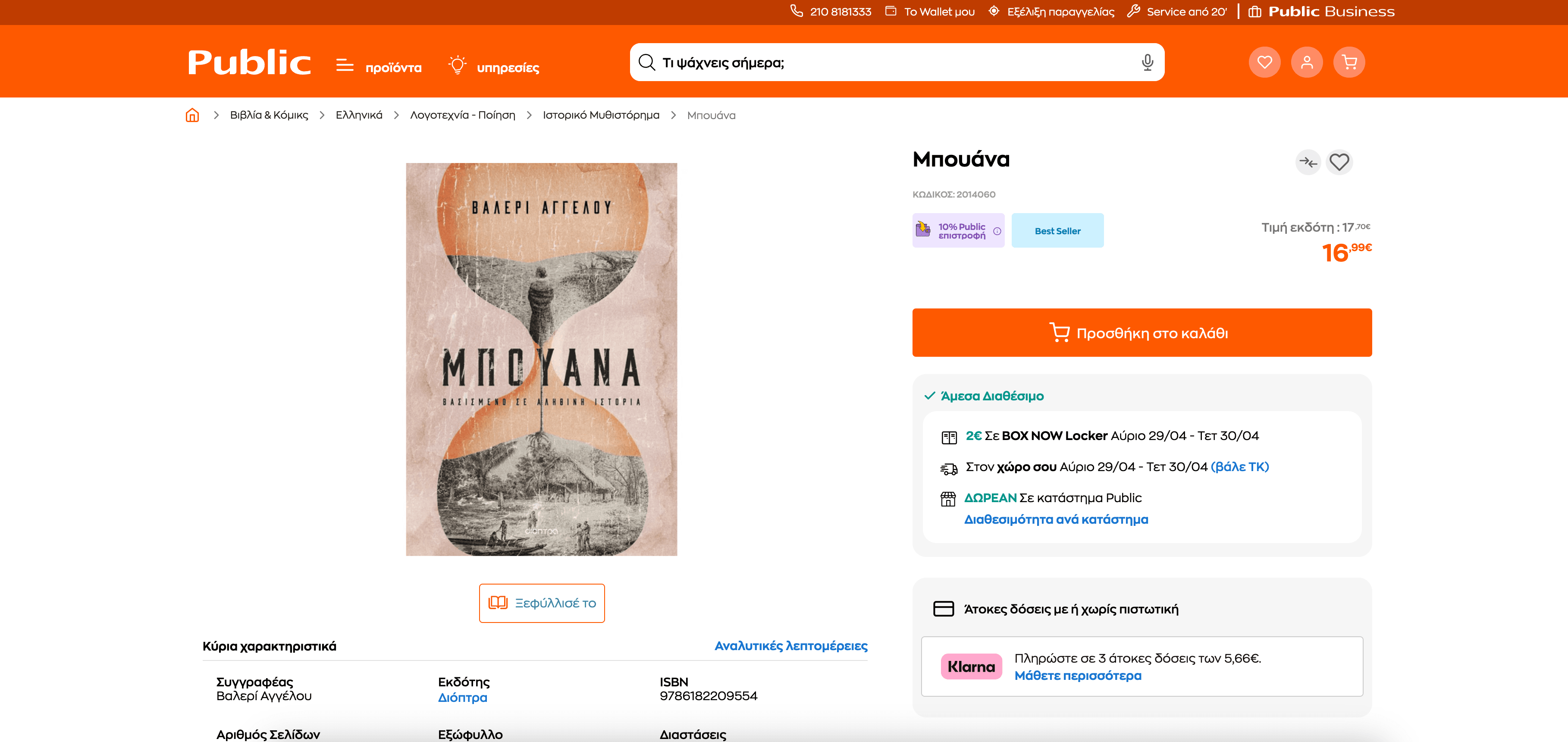The image size is (1568, 742).
Task: Go to Ιστορικό Μυθιστόρημα breadcrumb
Action: [601, 115]
